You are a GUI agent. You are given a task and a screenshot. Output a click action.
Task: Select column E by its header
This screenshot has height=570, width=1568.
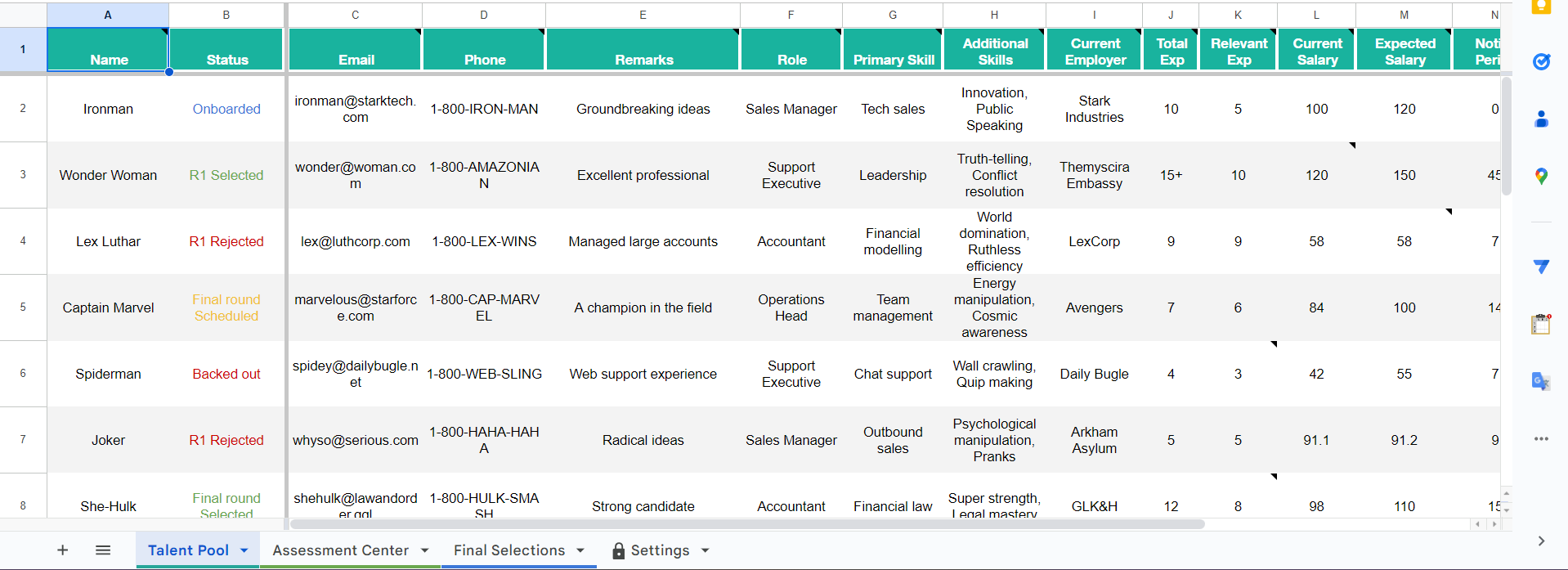click(x=643, y=14)
